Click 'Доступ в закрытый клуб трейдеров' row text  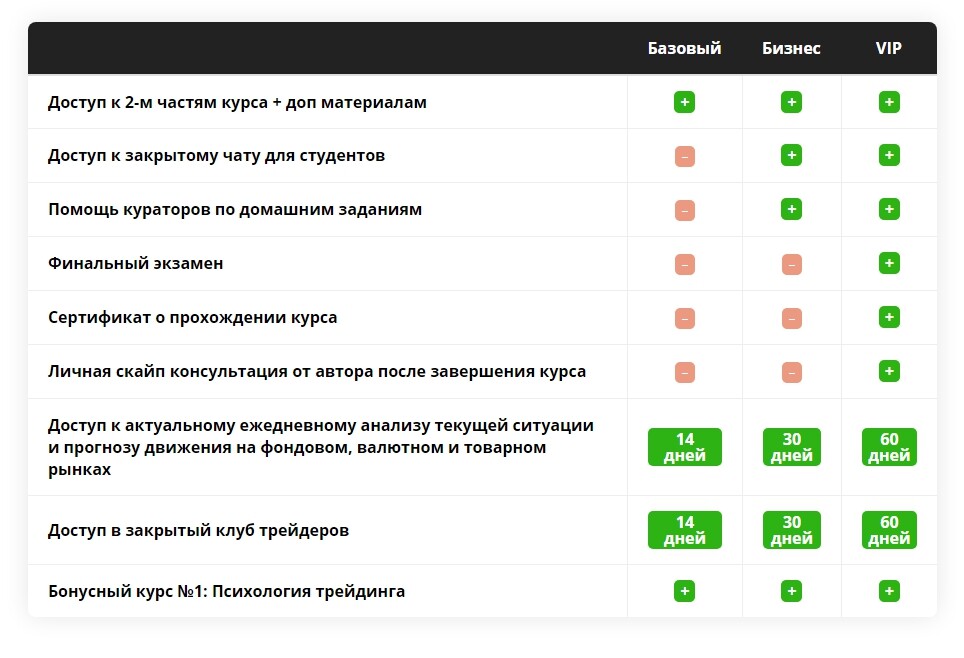click(198, 531)
